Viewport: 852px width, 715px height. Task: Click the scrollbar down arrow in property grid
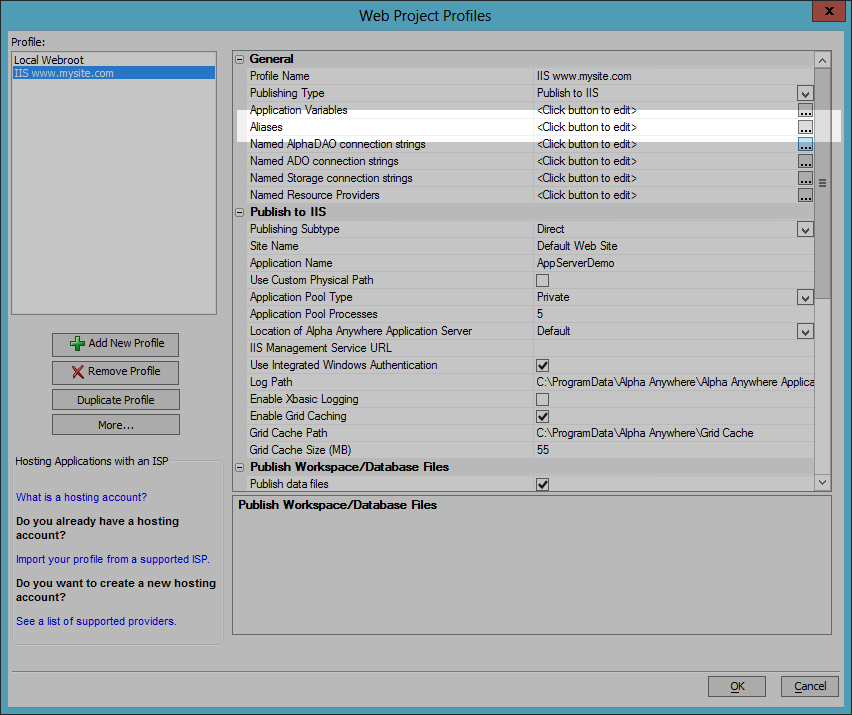822,482
